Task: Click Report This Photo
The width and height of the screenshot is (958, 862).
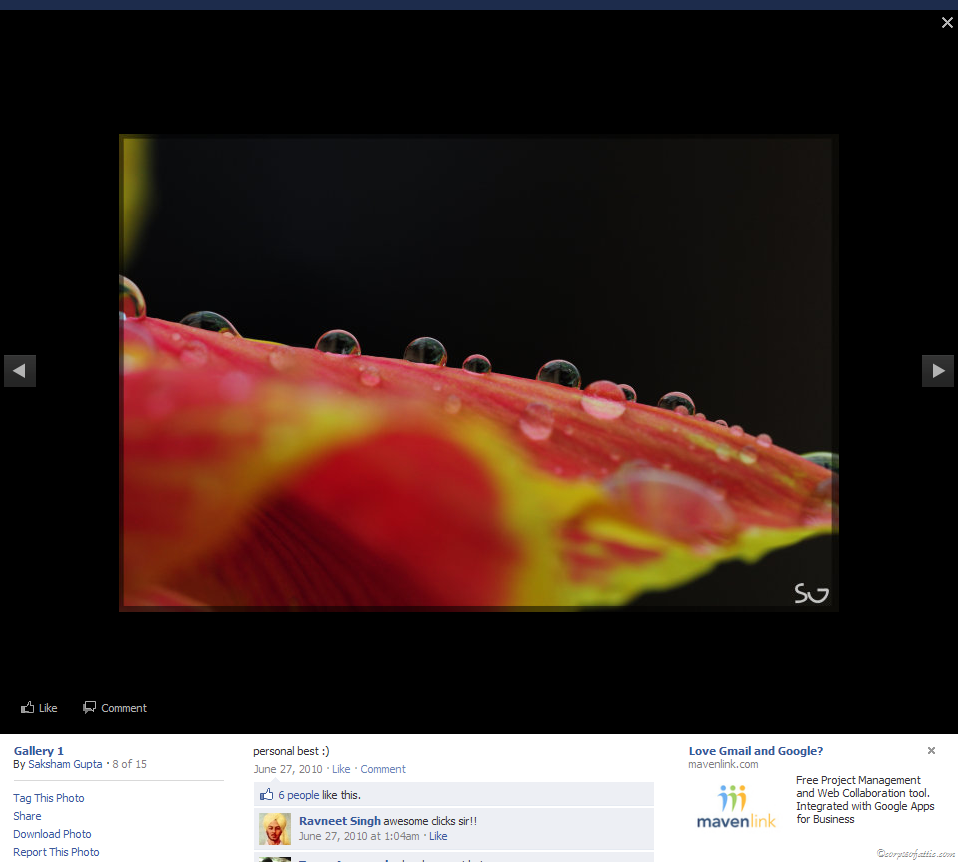Action: (x=56, y=852)
